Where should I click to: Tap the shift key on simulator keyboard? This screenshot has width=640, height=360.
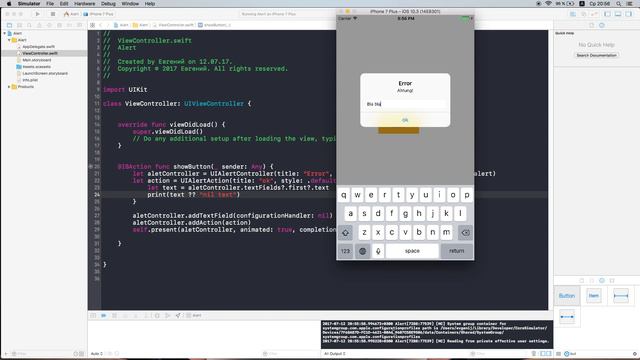click(x=345, y=233)
